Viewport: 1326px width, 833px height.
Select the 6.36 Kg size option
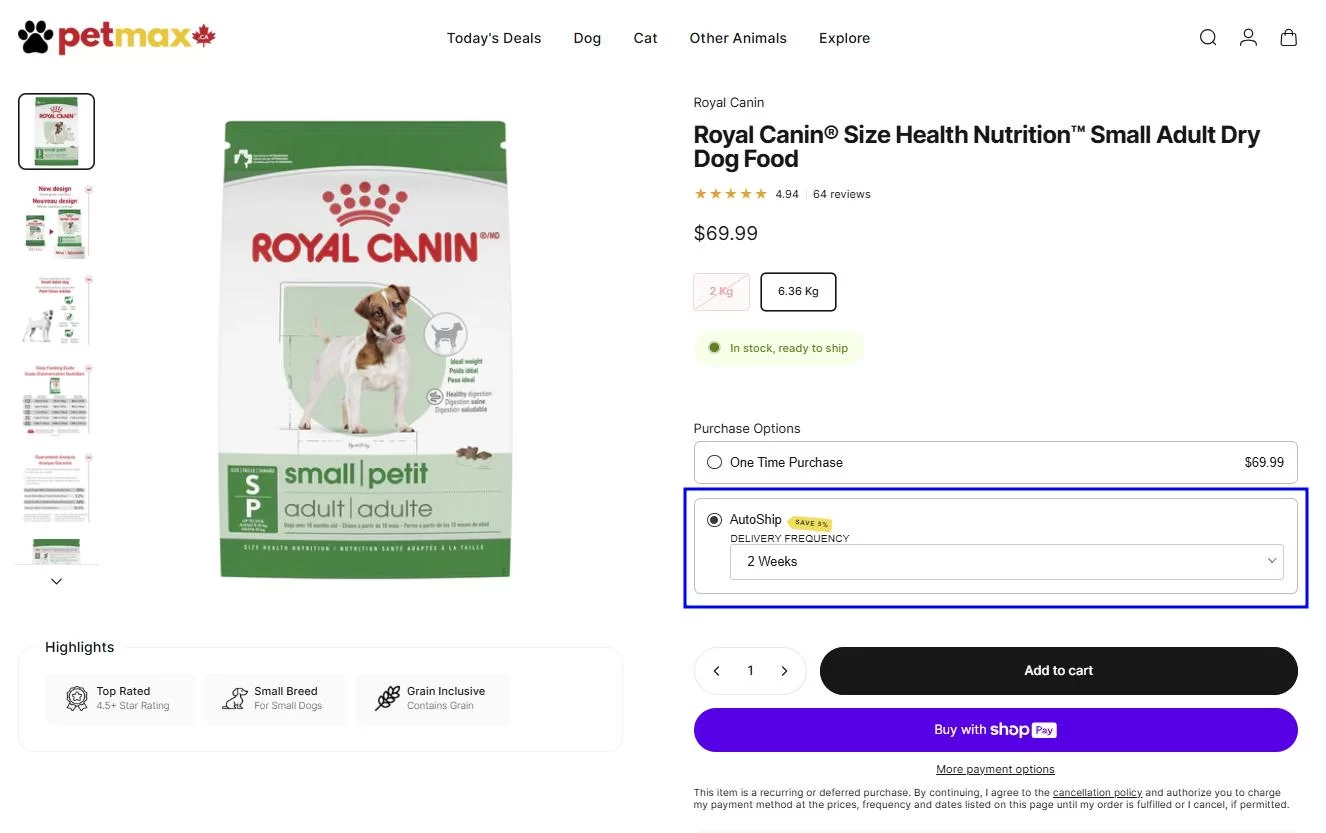pos(797,291)
